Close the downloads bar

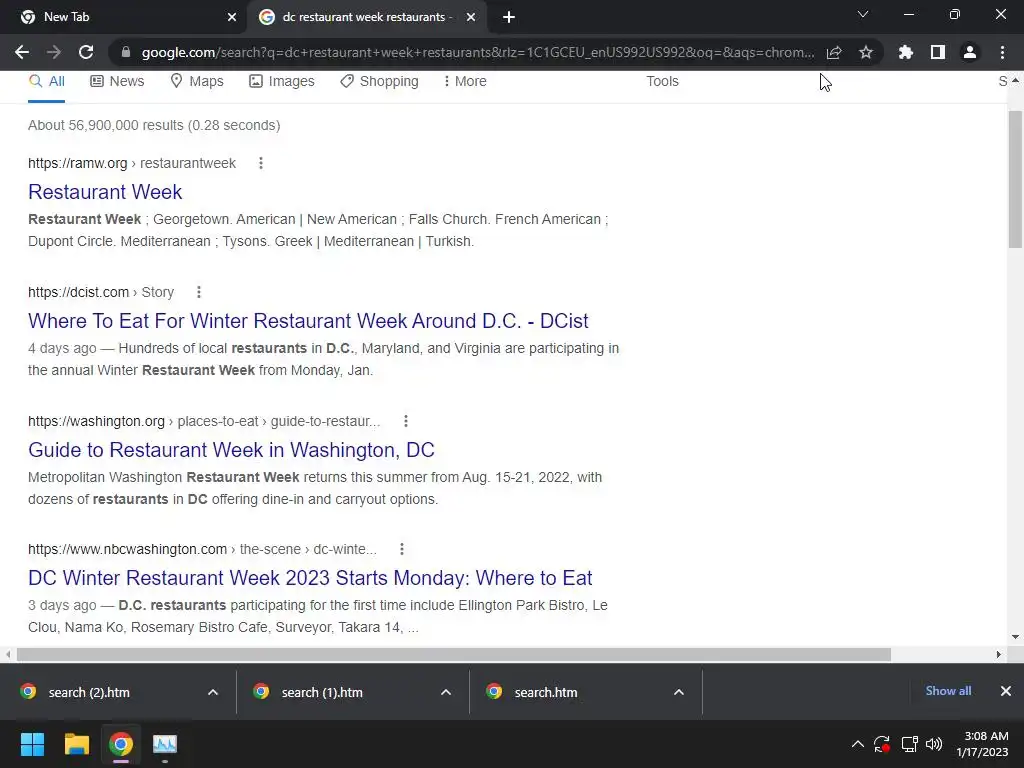pos(1006,691)
